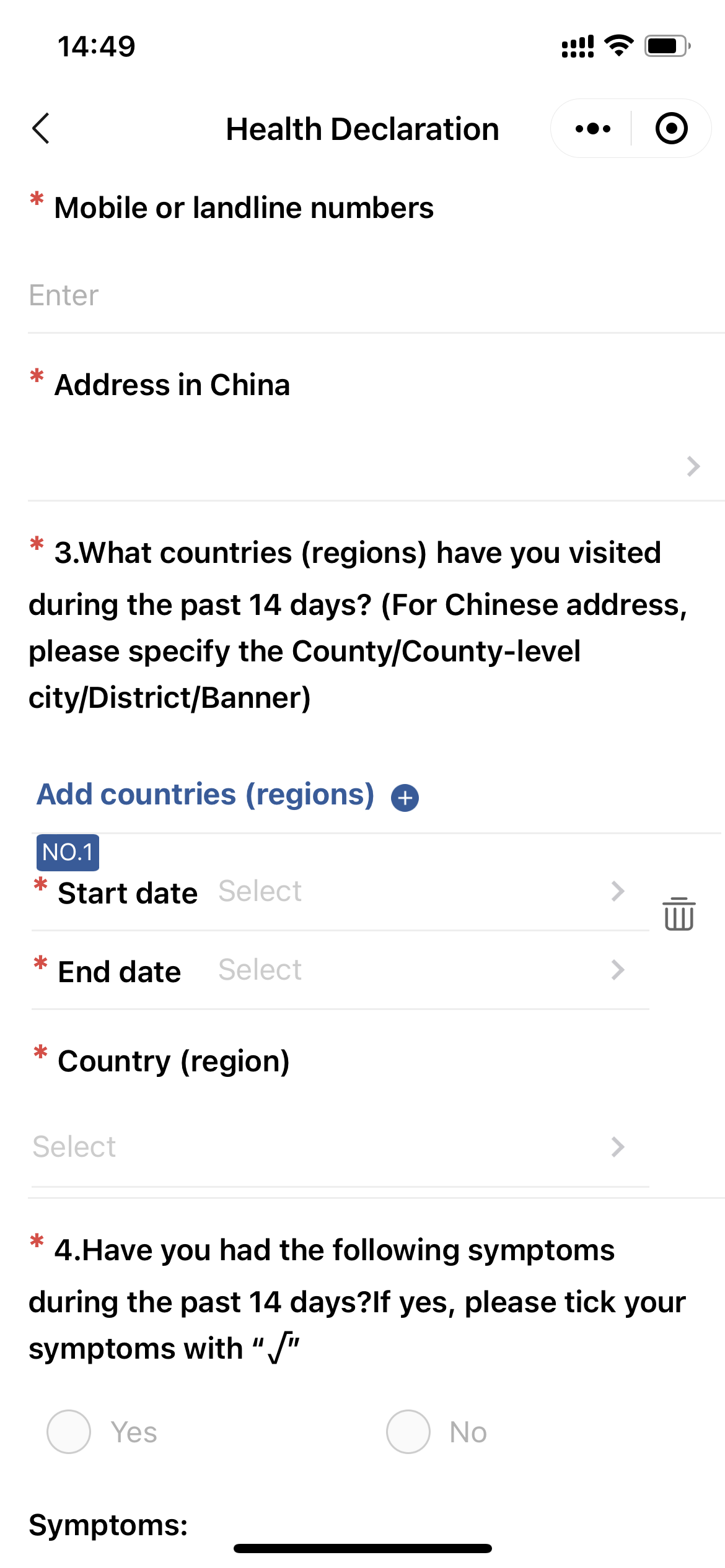Tap Add countries (regions) link
The image size is (725, 1568).
(x=206, y=795)
